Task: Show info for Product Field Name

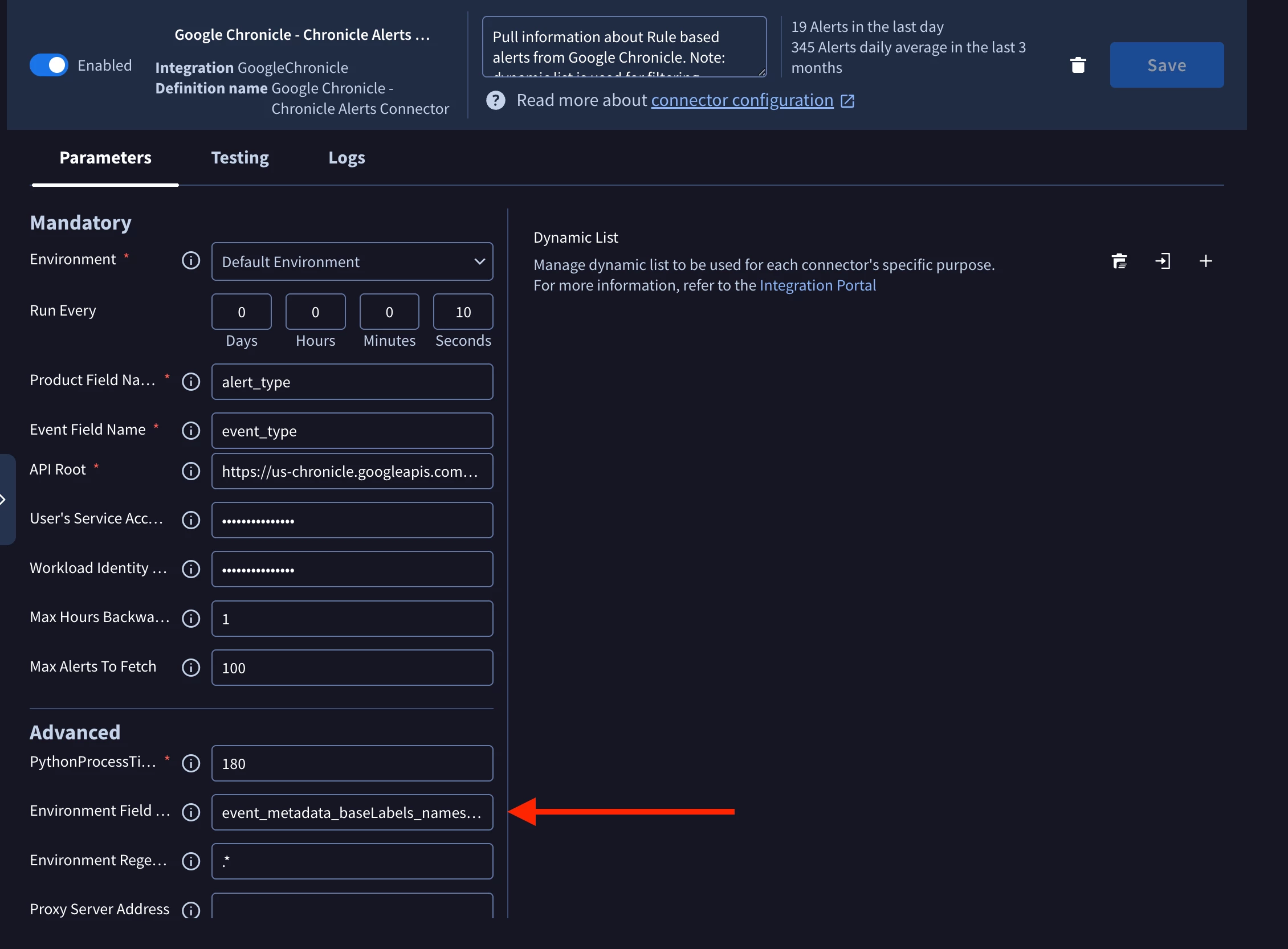Action: pos(191,382)
